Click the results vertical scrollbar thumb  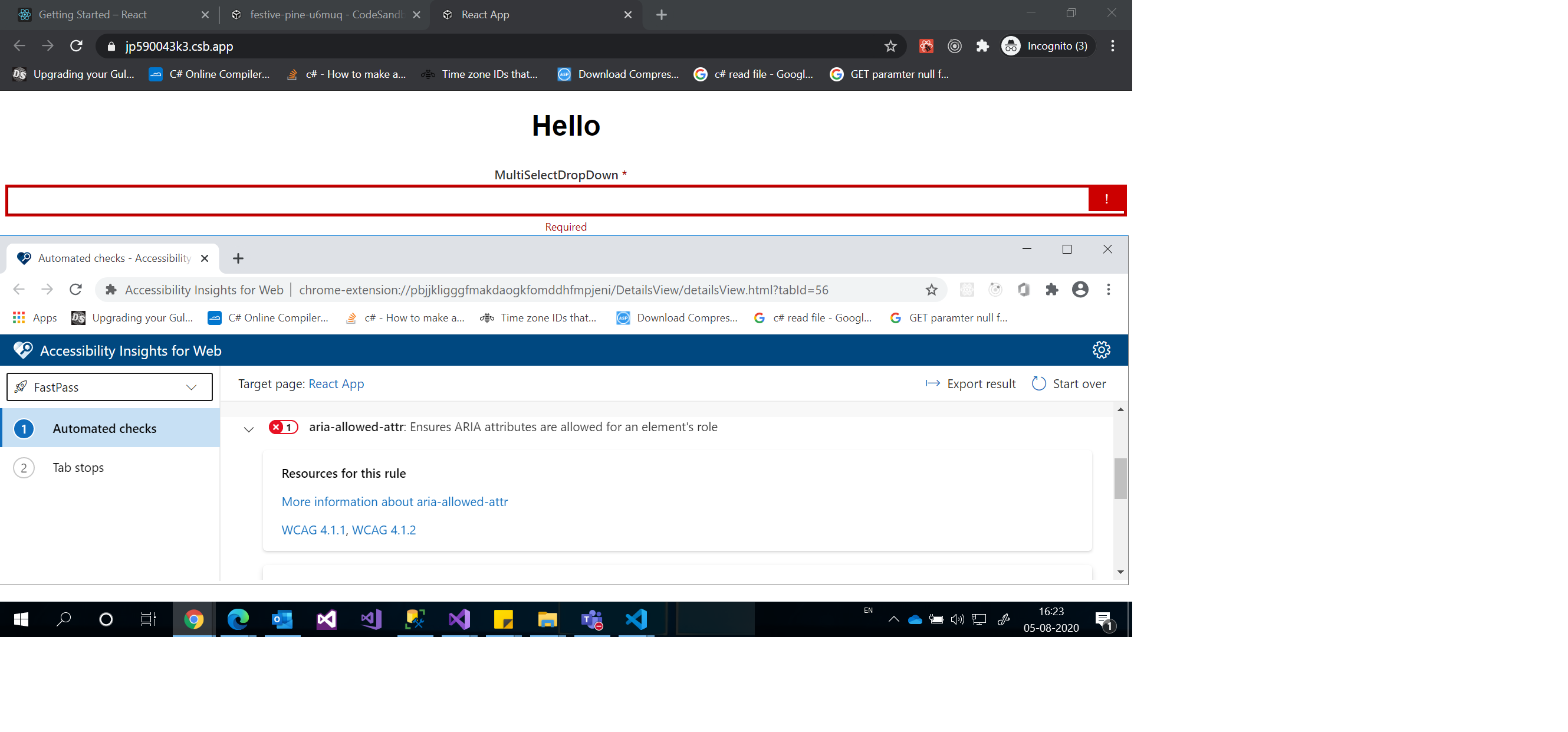[1120, 479]
